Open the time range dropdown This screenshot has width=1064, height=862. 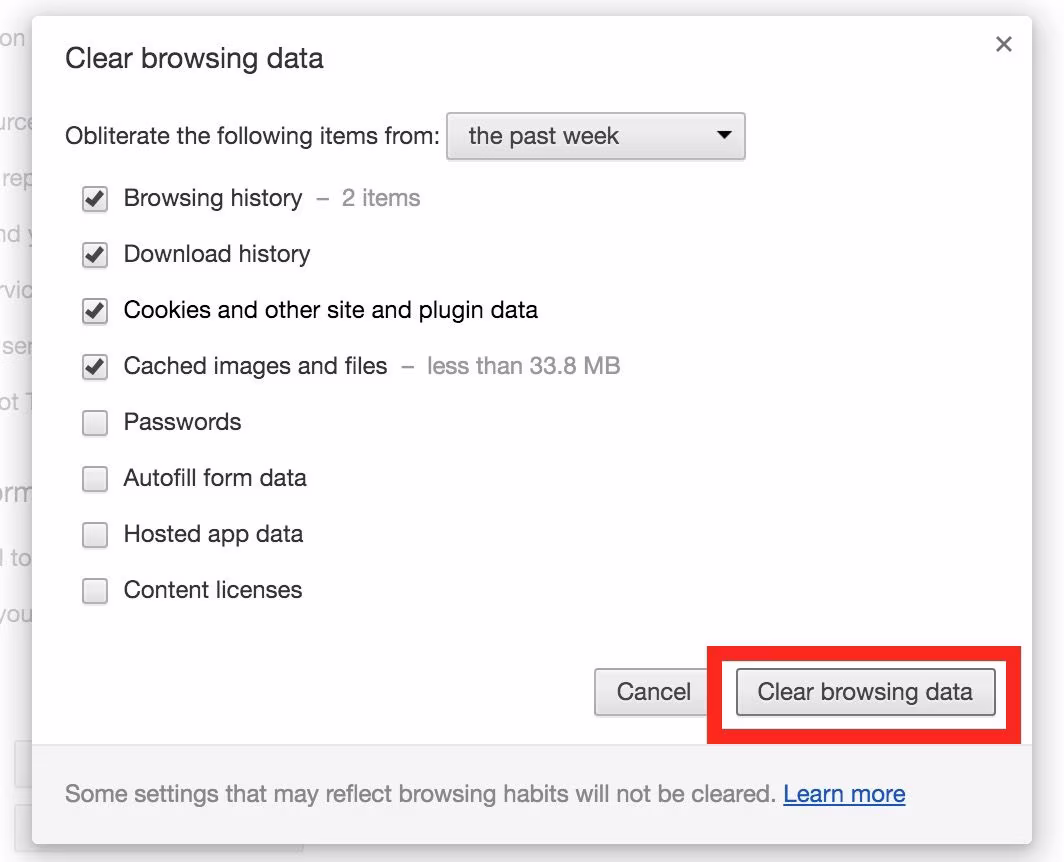coord(595,136)
